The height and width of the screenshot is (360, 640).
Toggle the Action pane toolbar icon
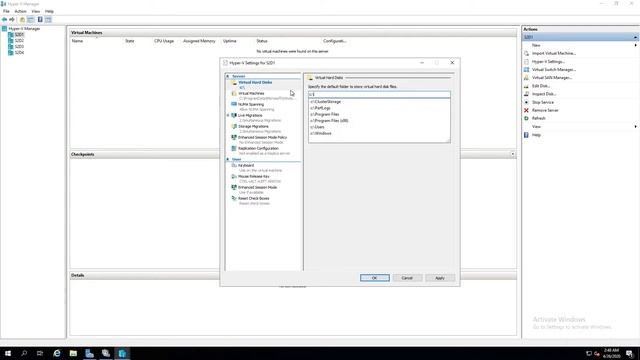coord(48,20)
